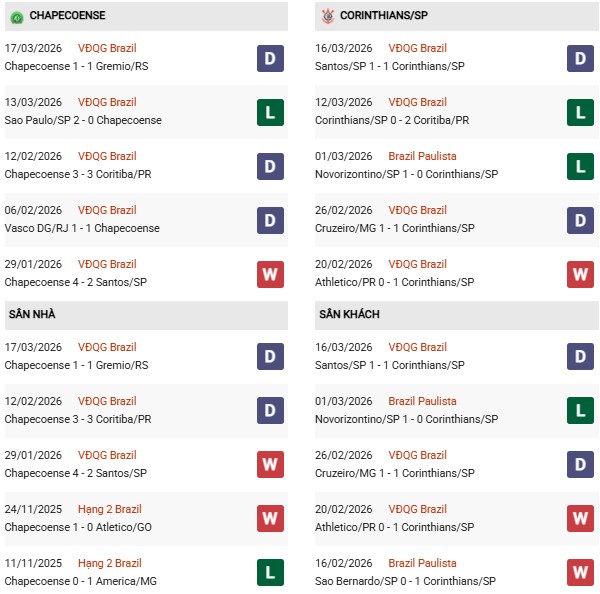Open Hạng 2 Brazil link dated 11/11/2025
Image resolution: width=600 pixels, height=594 pixels.
pyautogui.click(x=110, y=563)
